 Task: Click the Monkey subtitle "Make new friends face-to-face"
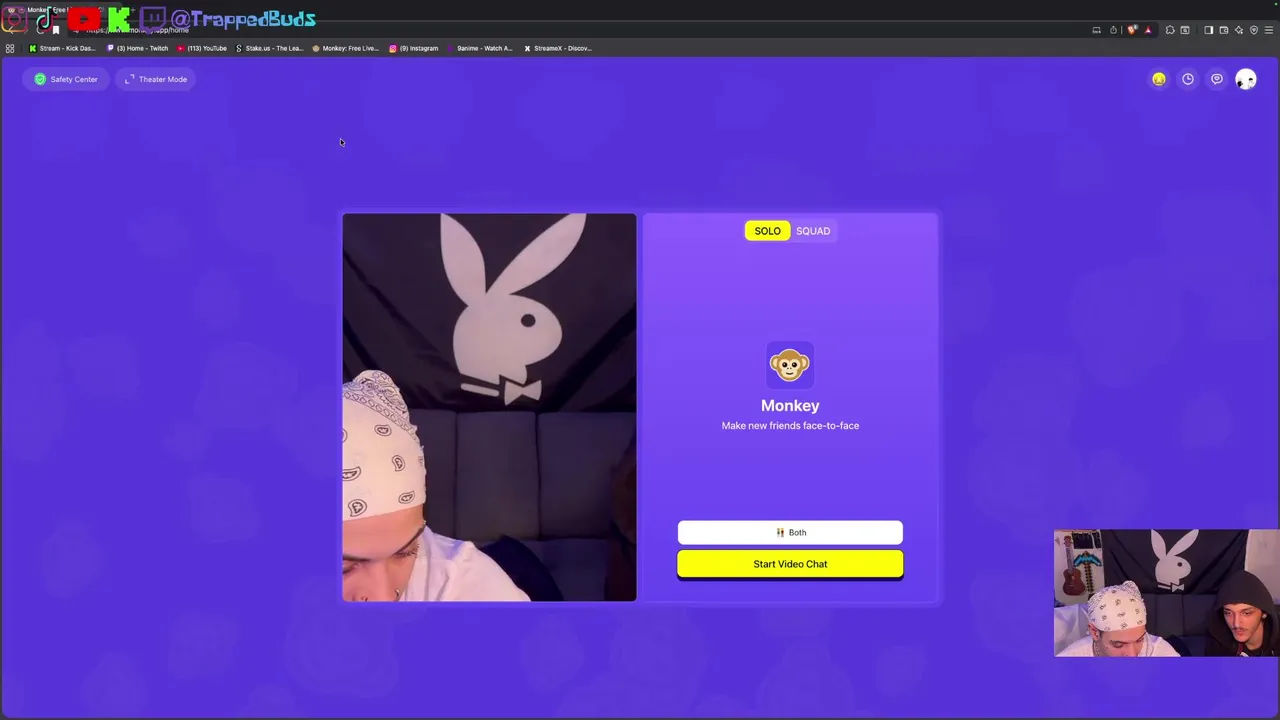tap(790, 425)
